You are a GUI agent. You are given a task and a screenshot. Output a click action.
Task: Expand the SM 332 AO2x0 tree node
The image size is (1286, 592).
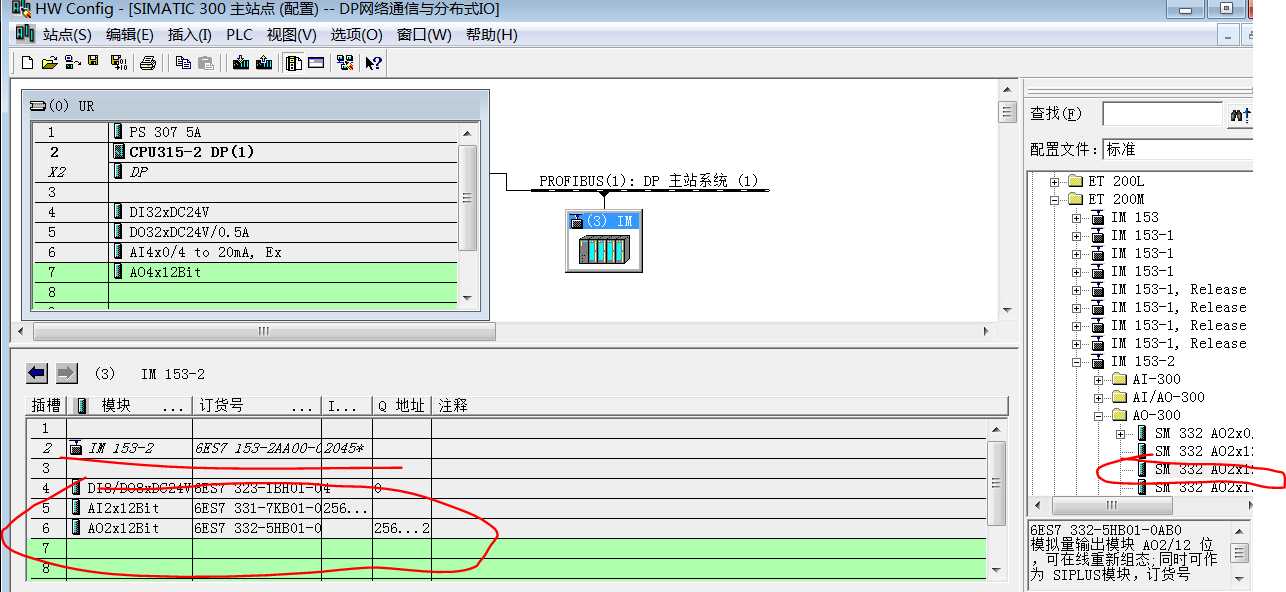pyautogui.click(x=1120, y=433)
